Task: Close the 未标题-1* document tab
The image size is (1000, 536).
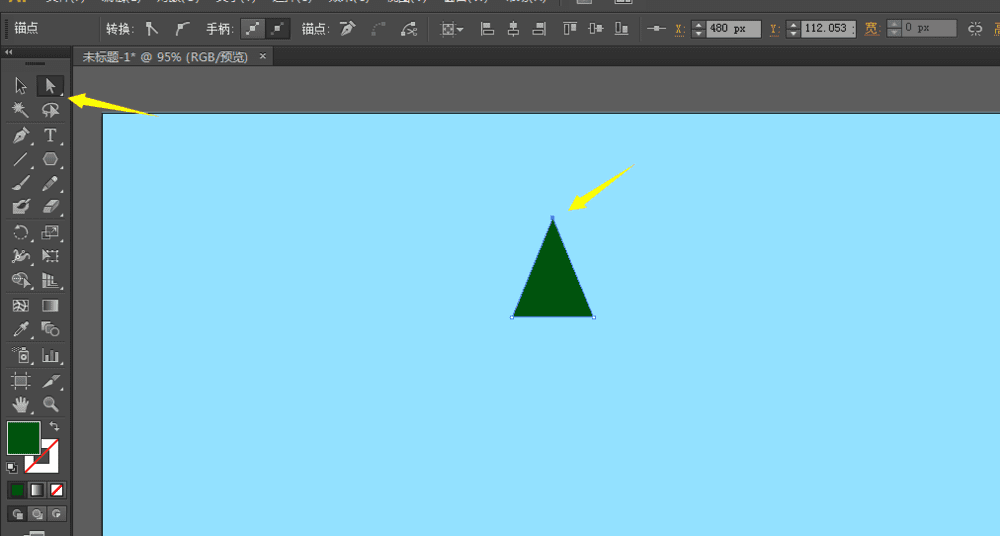Action: point(262,56)
